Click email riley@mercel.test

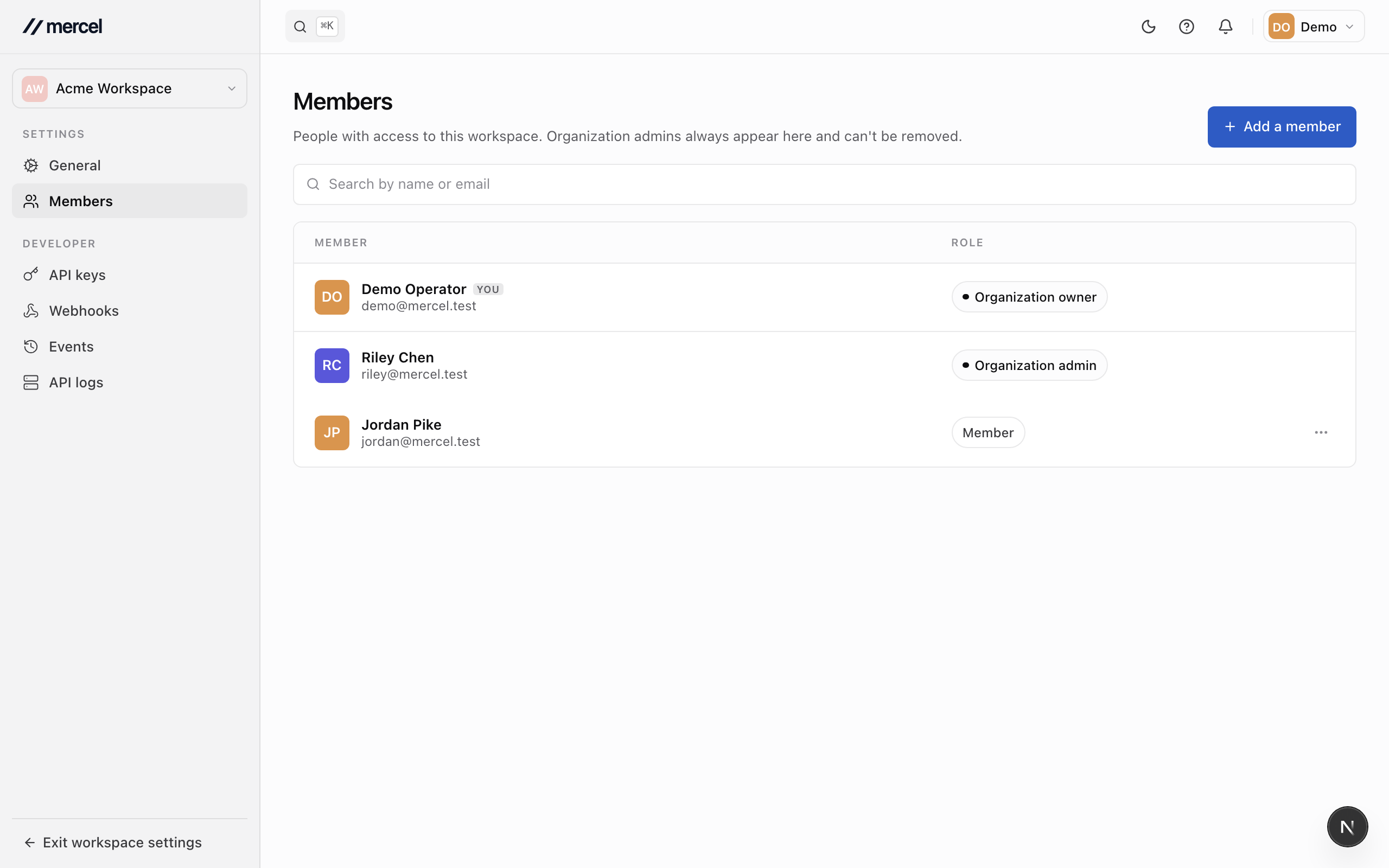click(x=414, y=374)
